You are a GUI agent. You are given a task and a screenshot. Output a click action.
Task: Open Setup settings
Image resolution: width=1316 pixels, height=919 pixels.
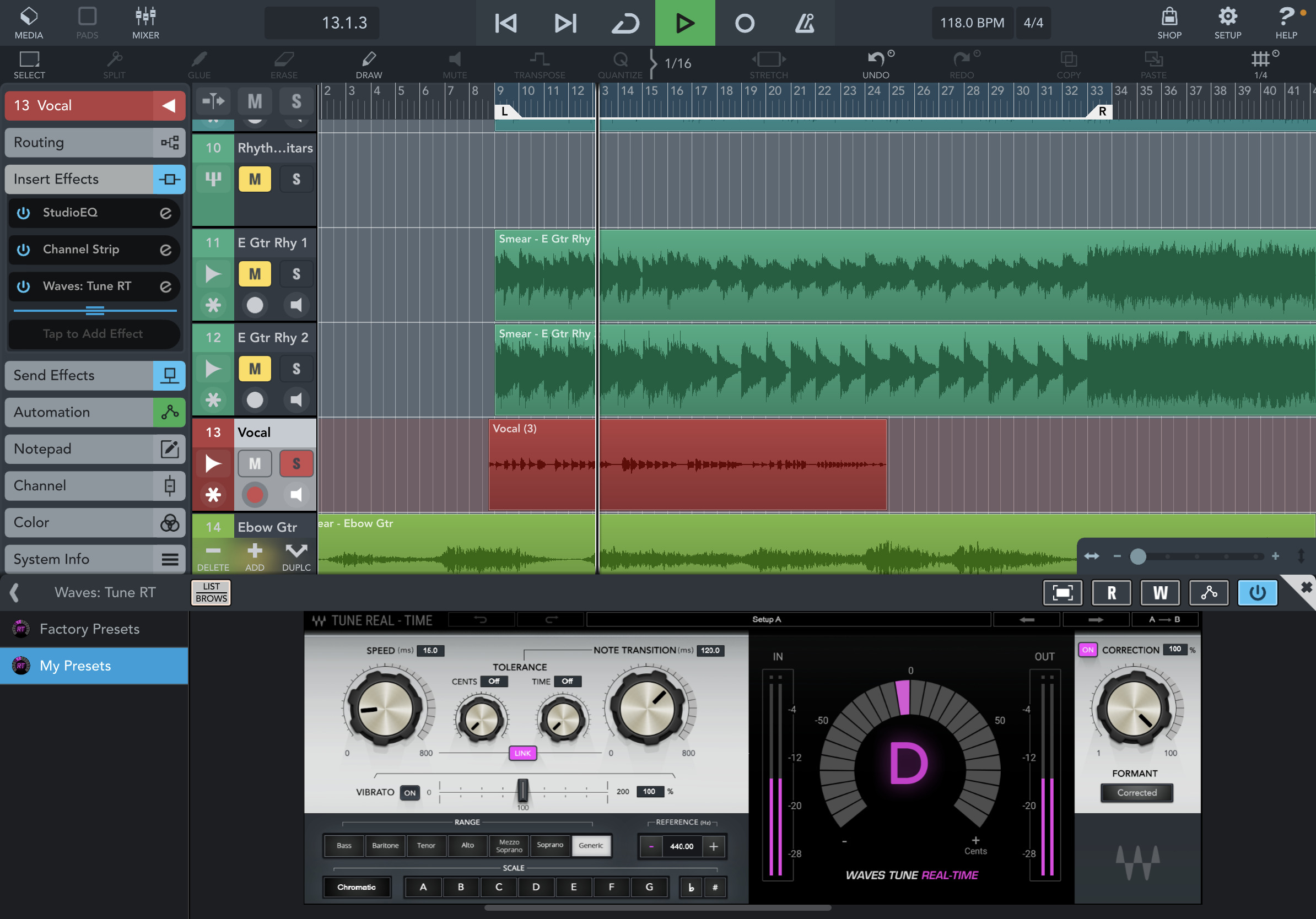pyautogui.click(x=1228, y=23)
